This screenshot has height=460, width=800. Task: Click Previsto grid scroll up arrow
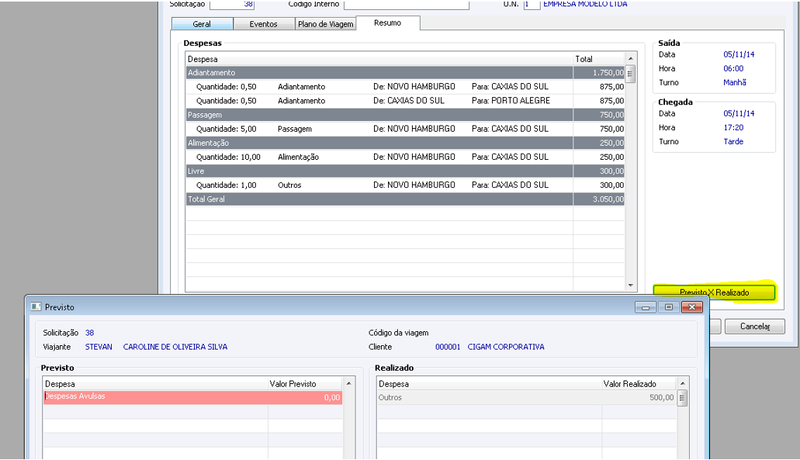(x=349, y=384)
